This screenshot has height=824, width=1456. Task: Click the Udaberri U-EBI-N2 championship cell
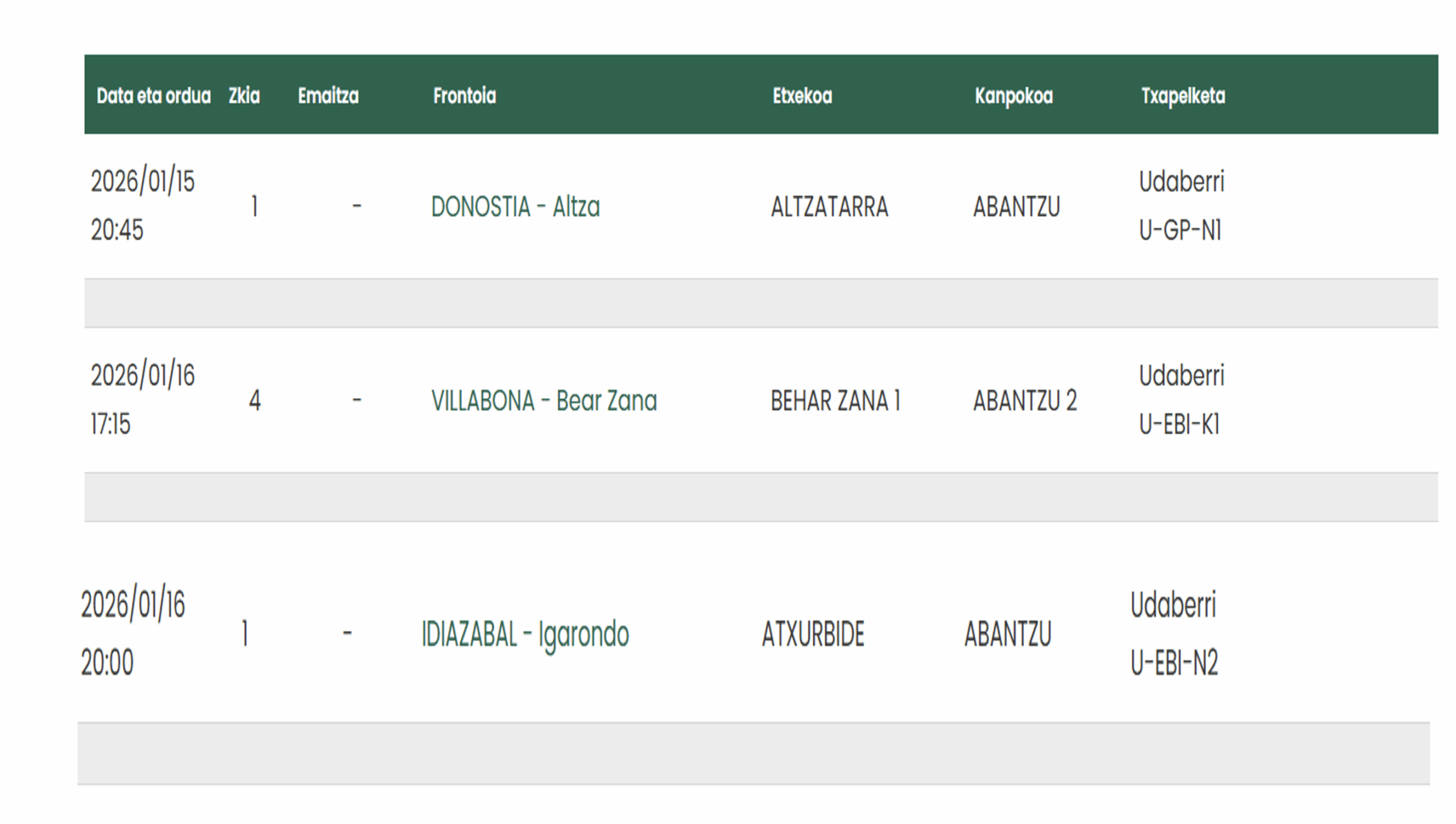click(x=1174, y=633)
